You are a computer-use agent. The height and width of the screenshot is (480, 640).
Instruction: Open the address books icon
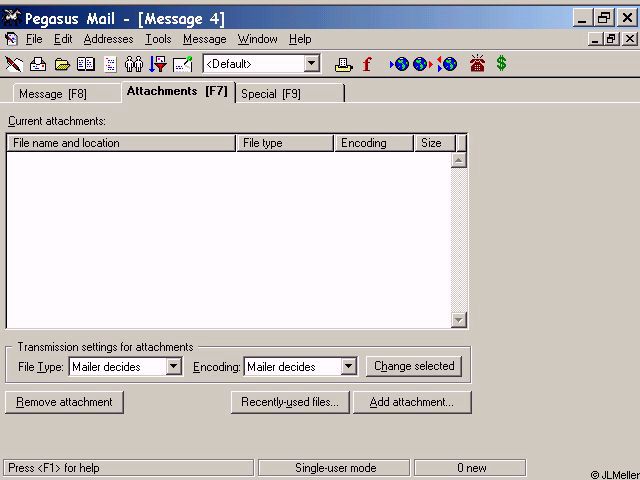[x=86, y=64]
